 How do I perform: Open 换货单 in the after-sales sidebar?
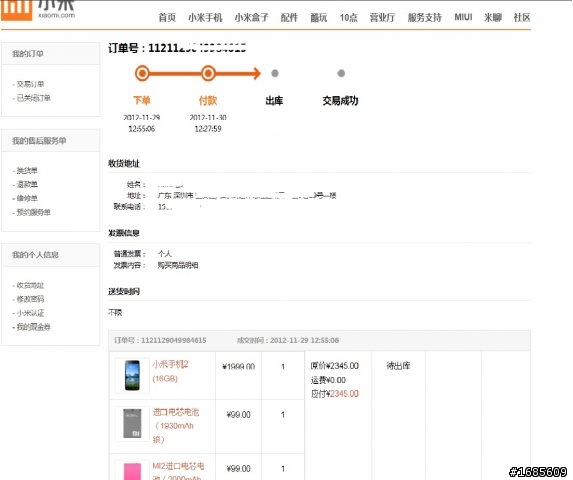click(x=27, y=171)
